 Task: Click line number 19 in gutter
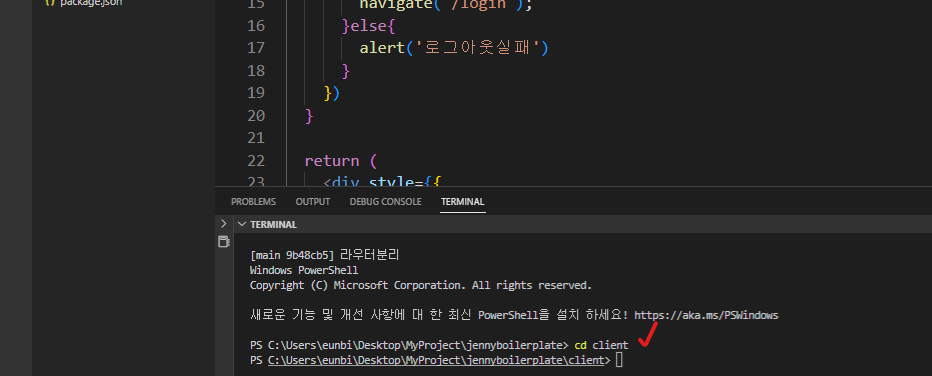point(256,93)
